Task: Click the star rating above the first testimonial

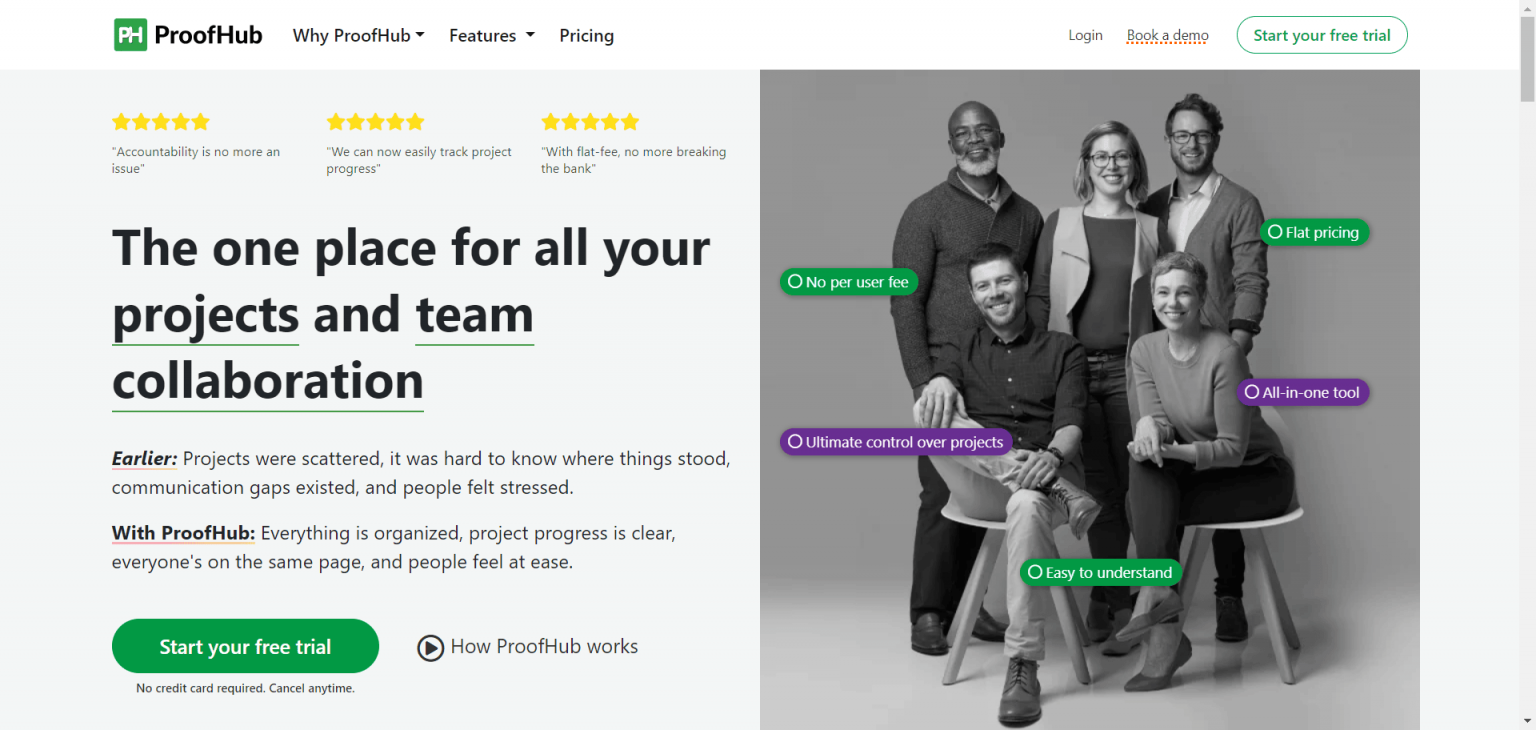Action: pyautogui.click(x=160, y=121)
